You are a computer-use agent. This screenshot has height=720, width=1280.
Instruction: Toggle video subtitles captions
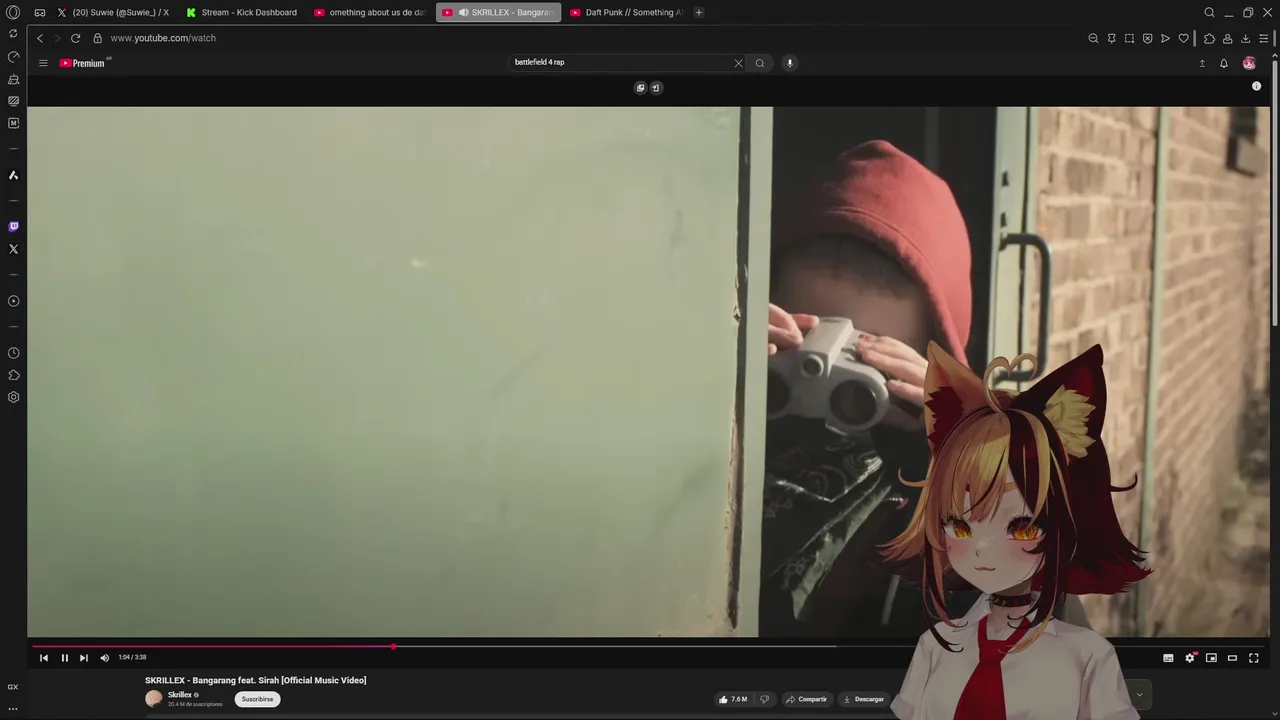point(1168,658)
